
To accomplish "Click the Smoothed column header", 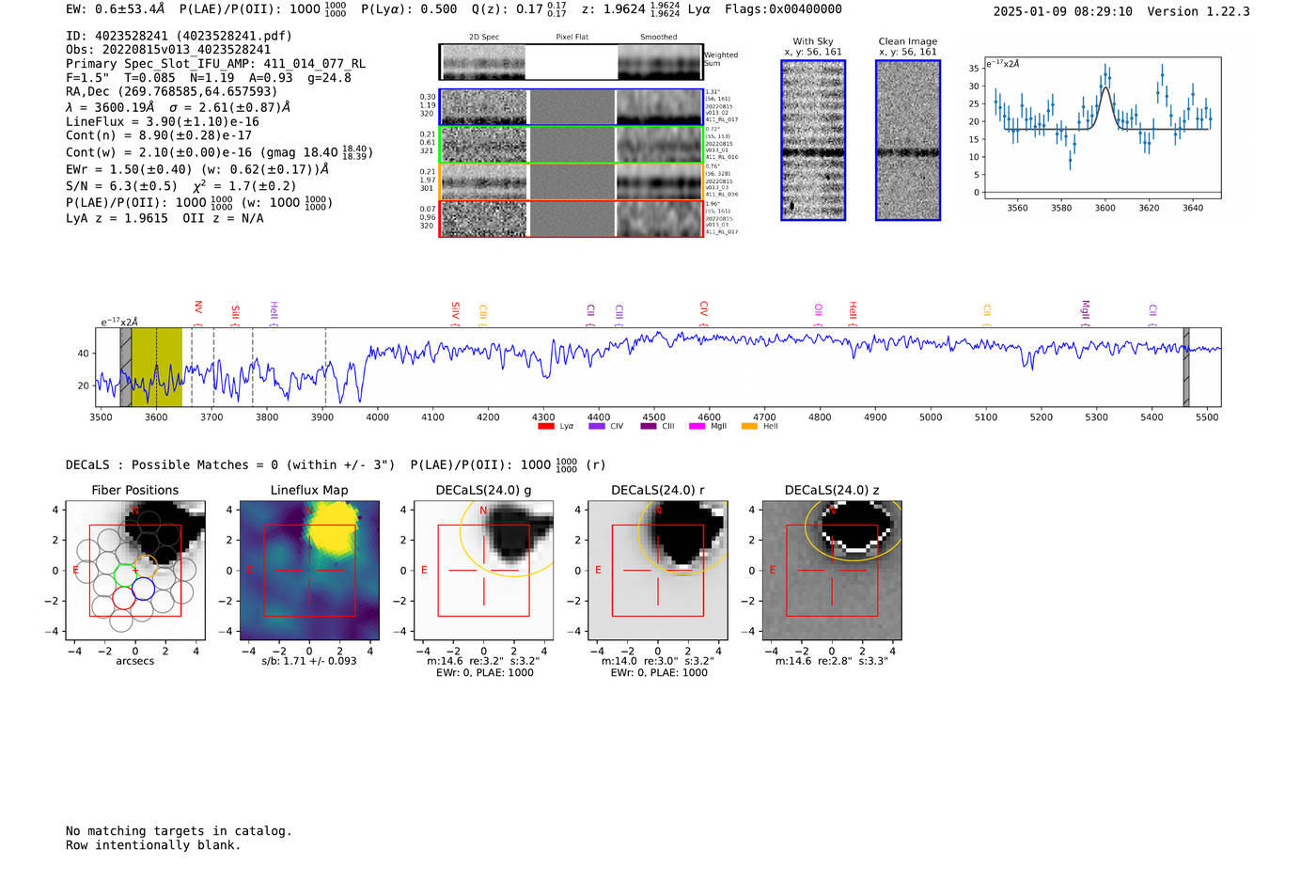I will pyautogui.click(x=659, y=37).
